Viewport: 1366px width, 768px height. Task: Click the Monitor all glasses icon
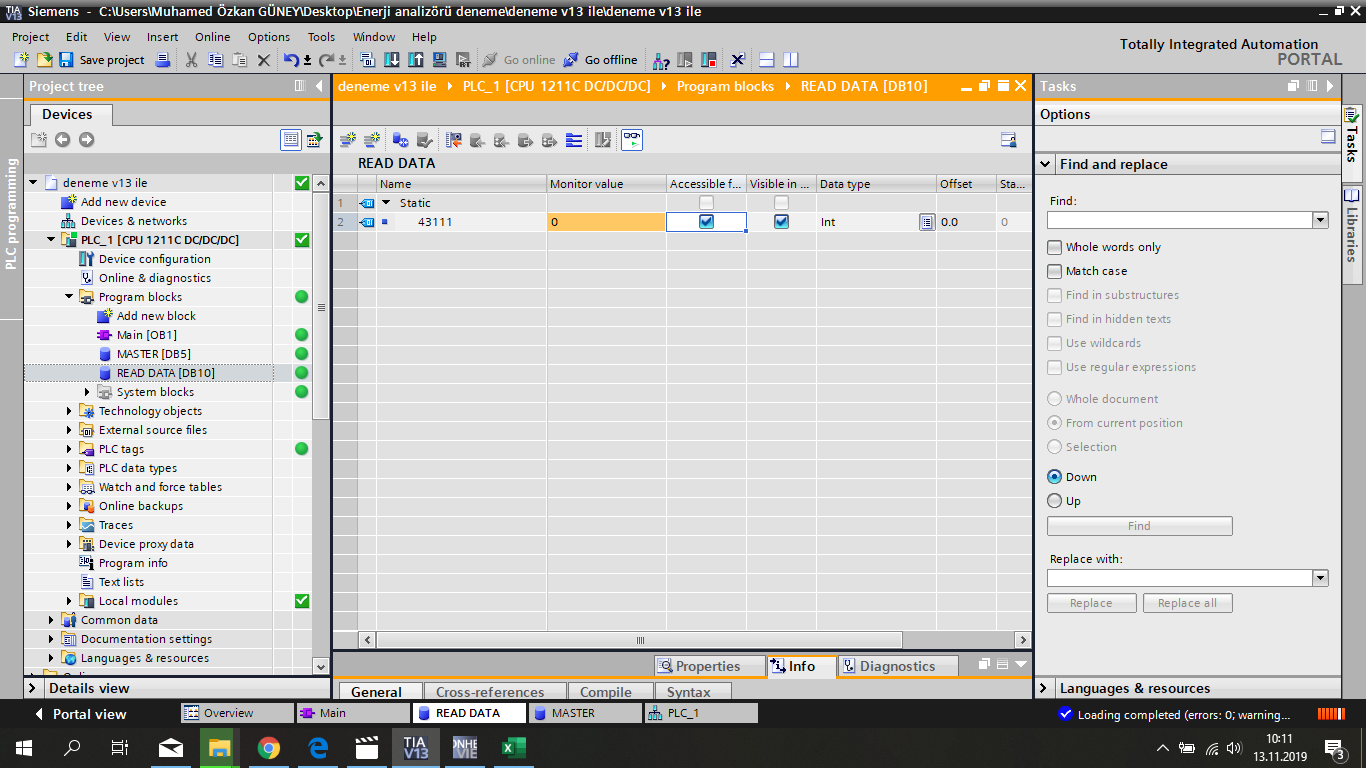(x=632, y=140)
